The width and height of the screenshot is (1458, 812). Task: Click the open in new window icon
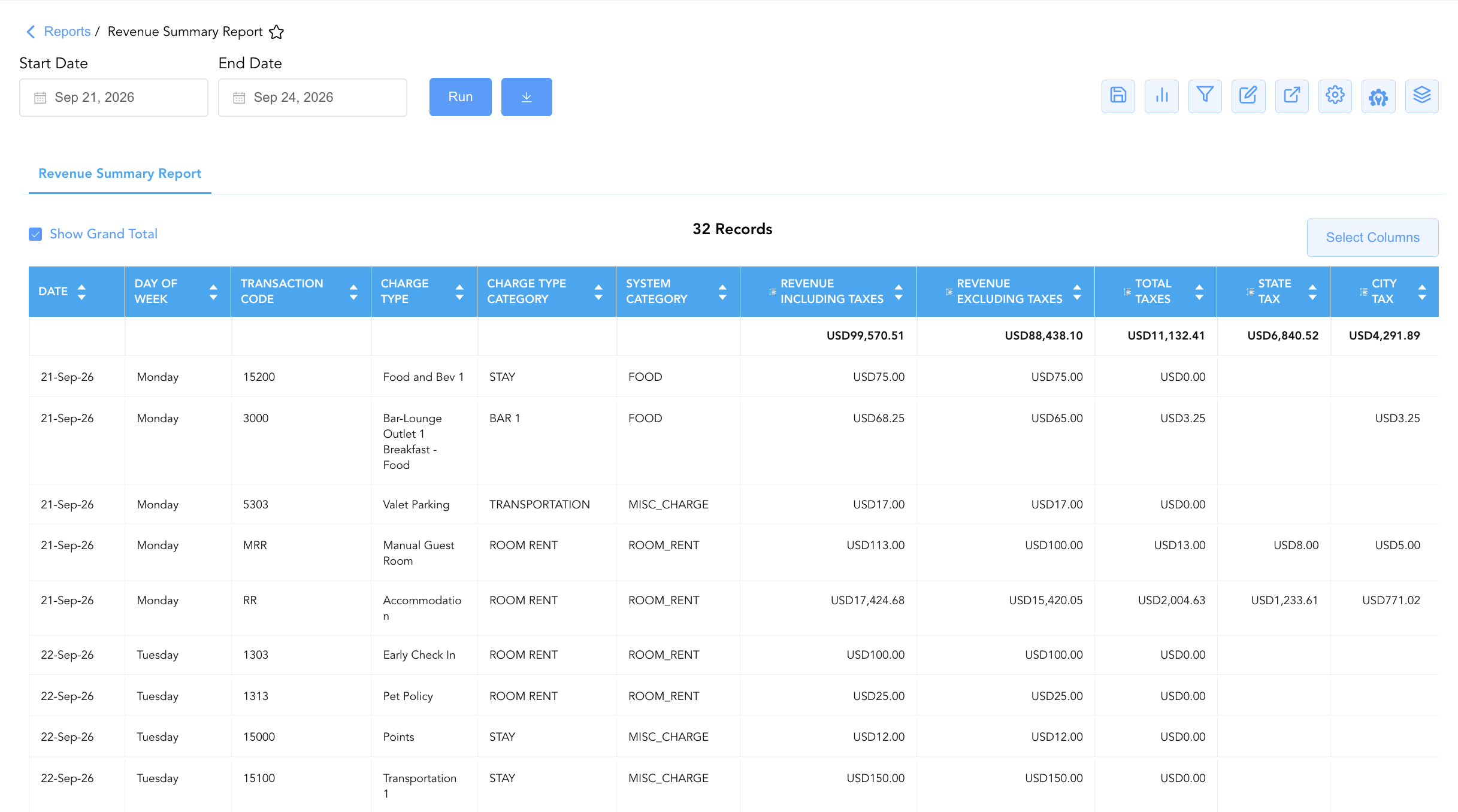[1291, 96]
